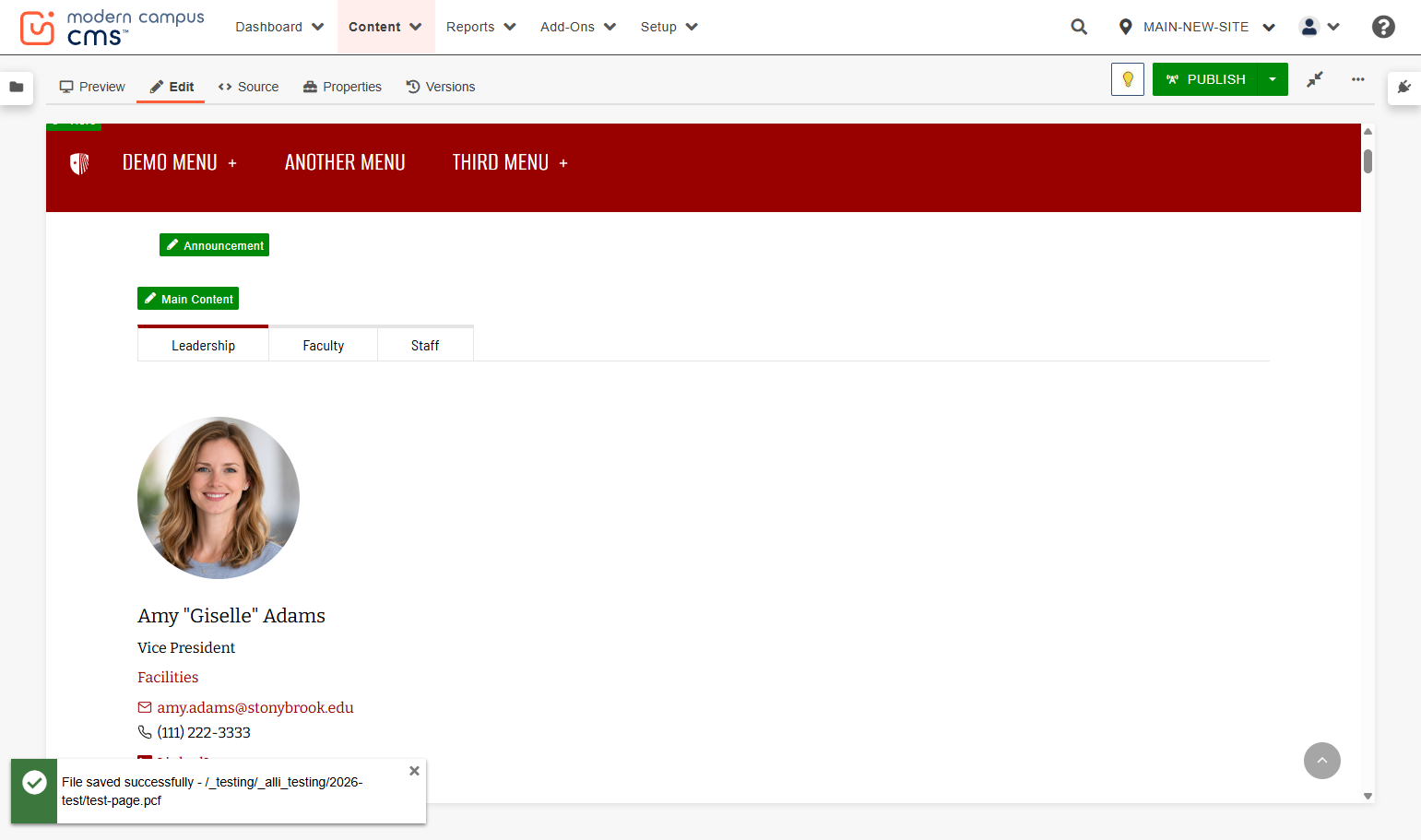
Task: Open the file navigation folder sidebar
Action: pos(17,87)
